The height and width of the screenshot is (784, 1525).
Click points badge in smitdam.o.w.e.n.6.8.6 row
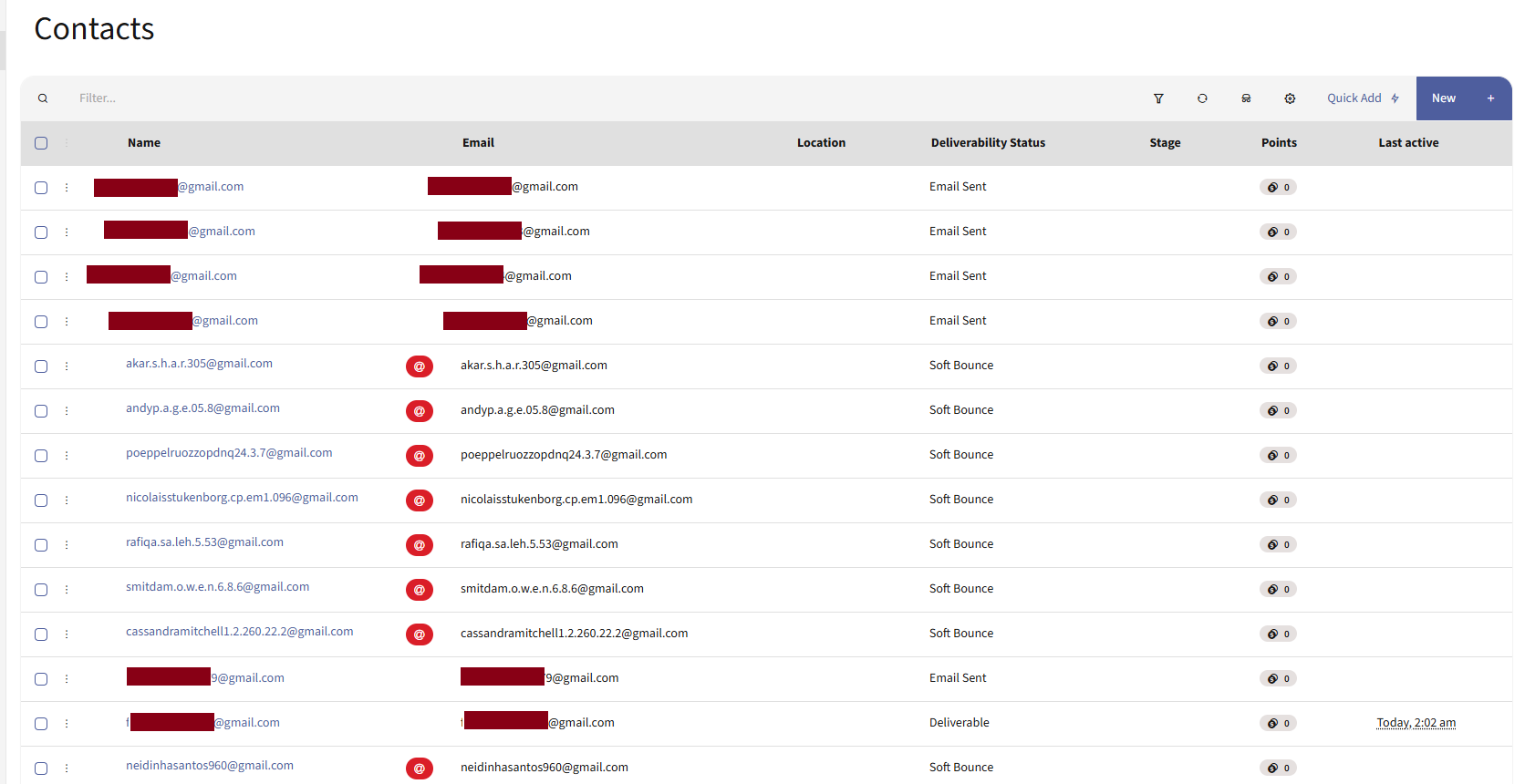click(x=1278, y=589)
